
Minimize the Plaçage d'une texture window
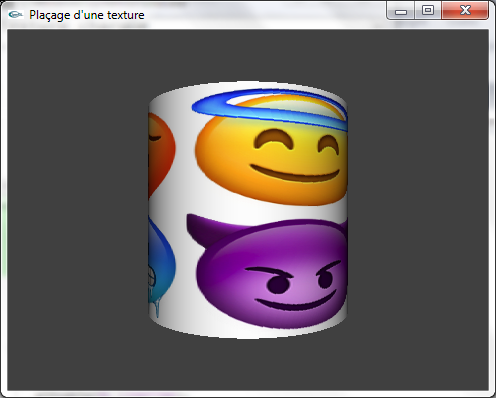tap(401, 11)
